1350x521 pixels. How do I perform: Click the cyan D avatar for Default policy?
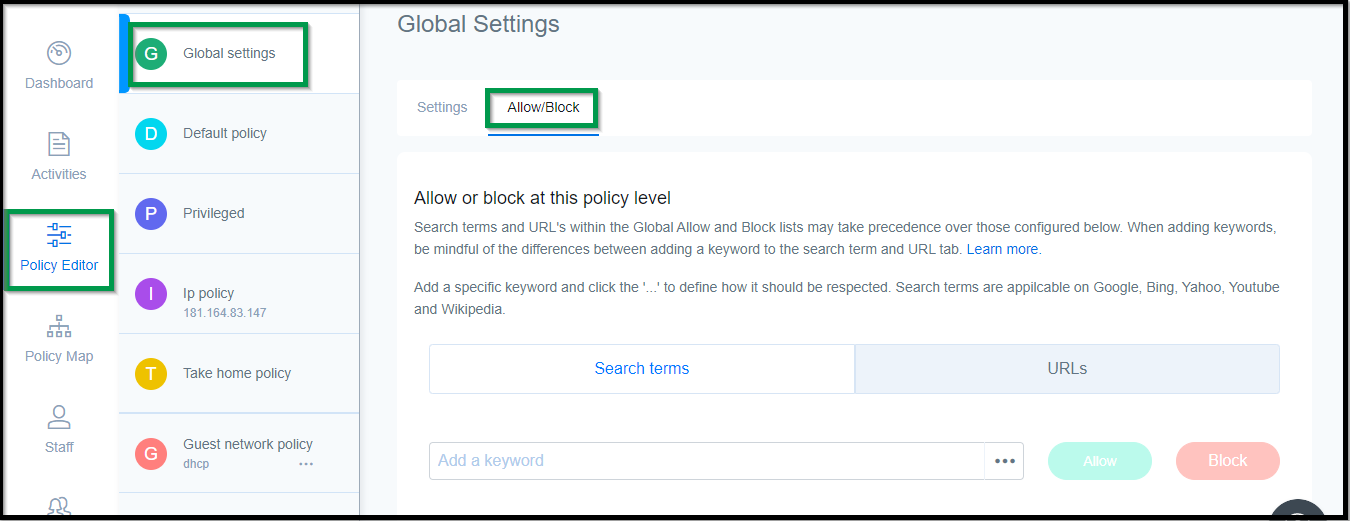[151, 134]
